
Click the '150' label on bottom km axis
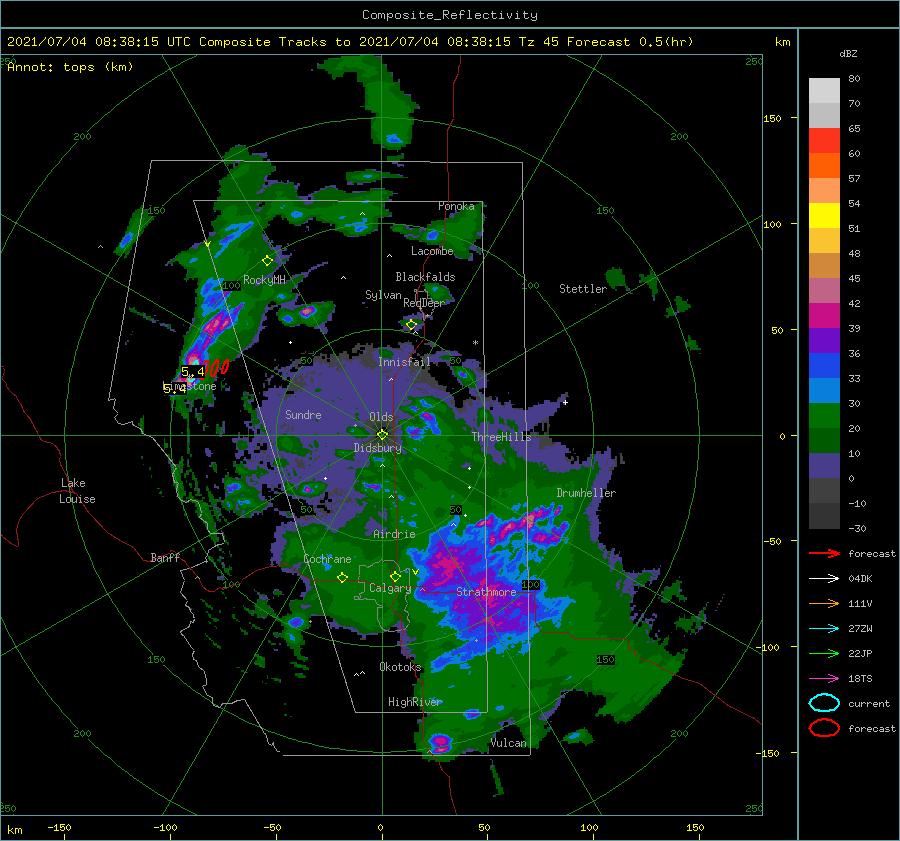pos(695,827)
